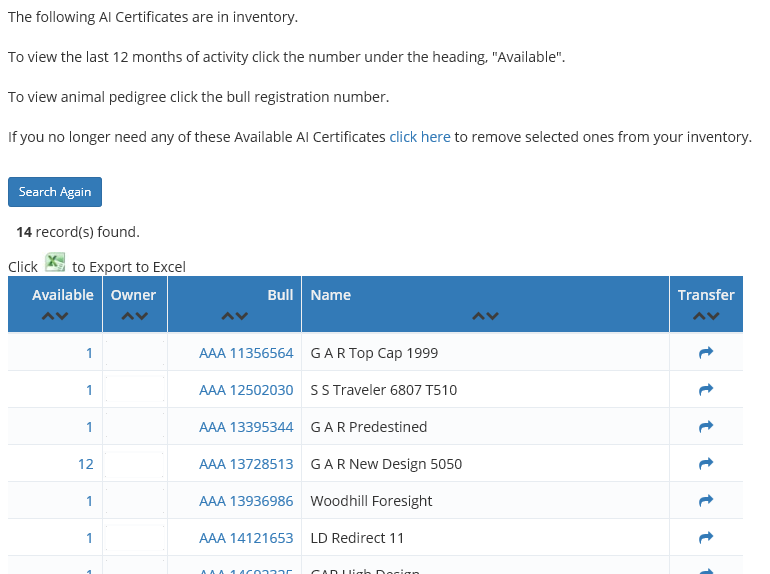
Task: View activity for G A R Top Cap 1999 available count
Action: pyautogui.click(x=89, y=353)
